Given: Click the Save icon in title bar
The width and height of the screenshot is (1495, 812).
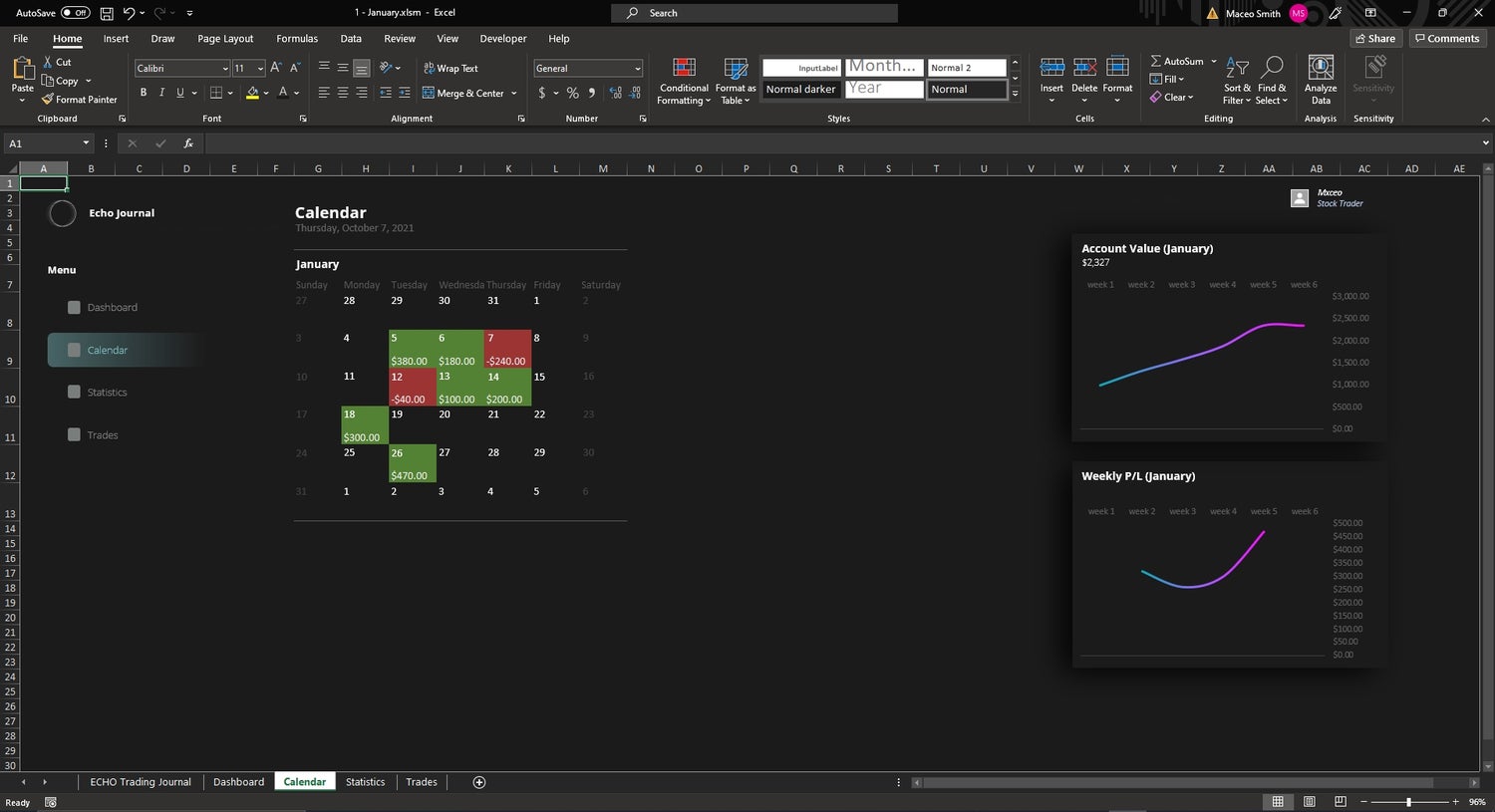Looking at the screenshot, I should 107,13.
